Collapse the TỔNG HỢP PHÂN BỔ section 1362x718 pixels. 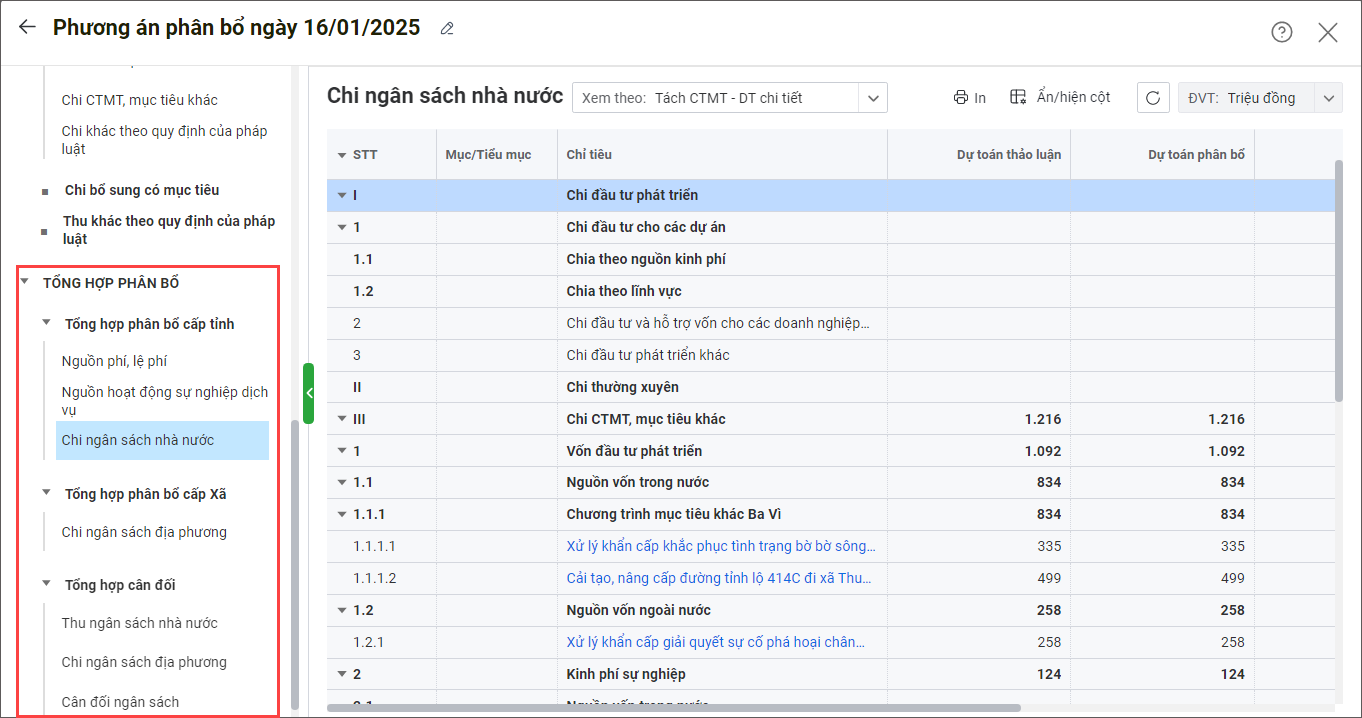click(x=25, y=283)
